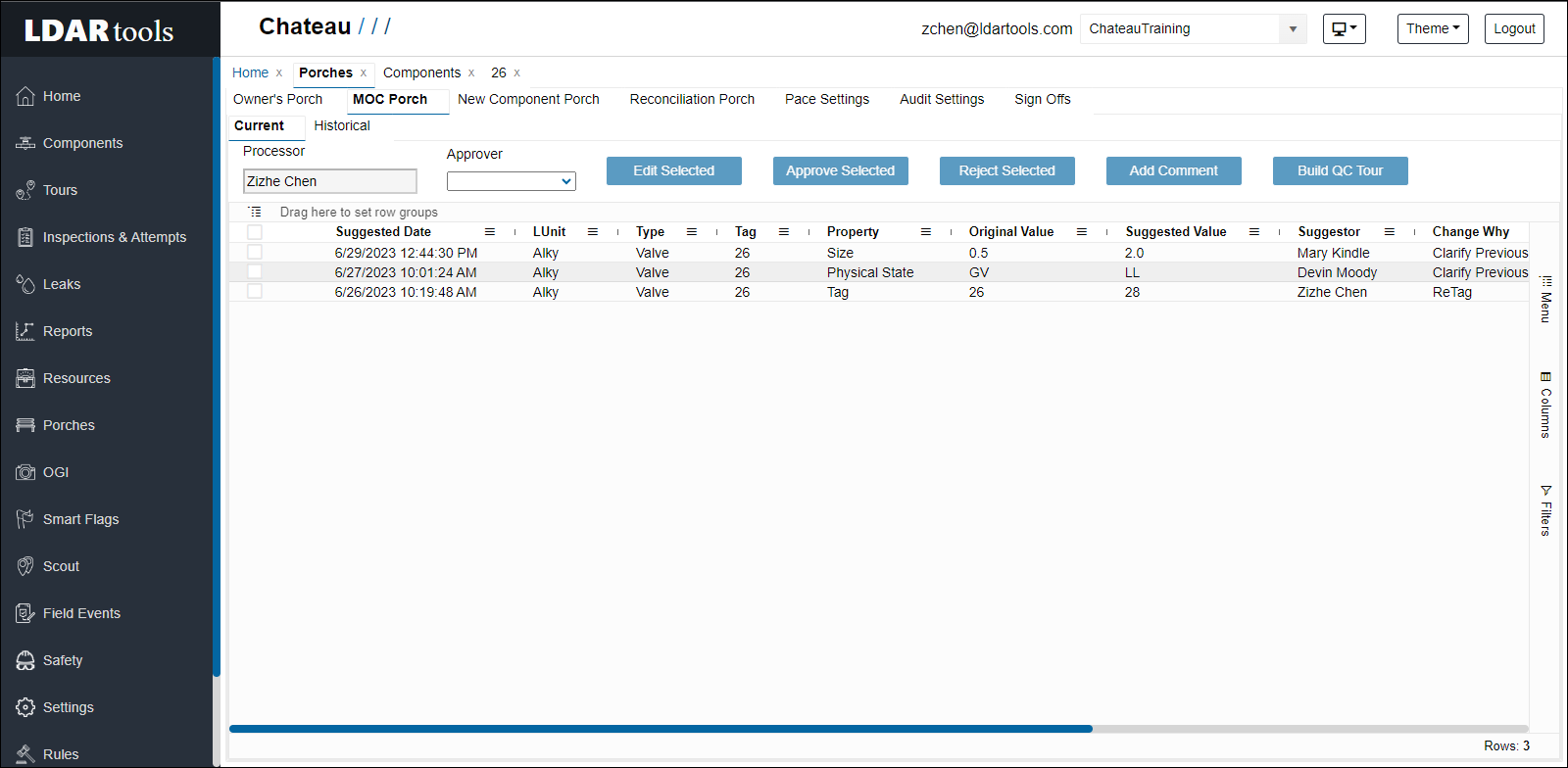Expand the Columns side panel

pos(1545,405)
